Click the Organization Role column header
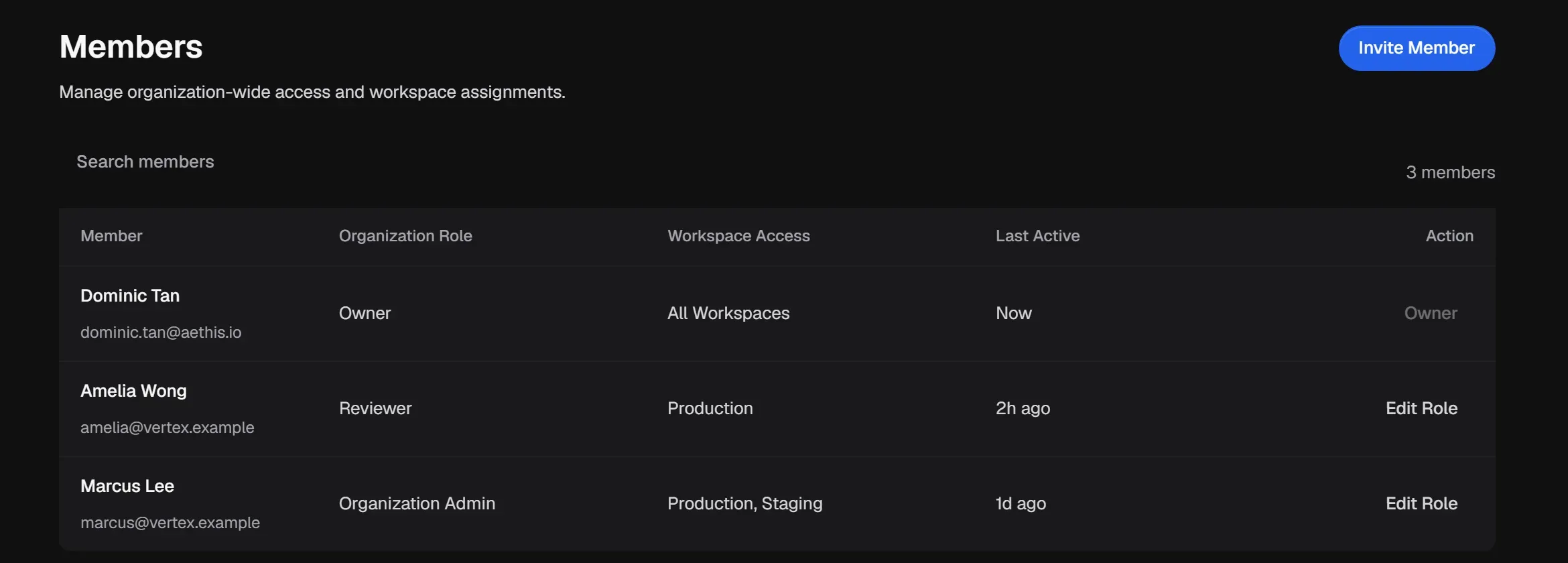The height and width of the screenshot is (563, 1568). click(x=405, y=236)
